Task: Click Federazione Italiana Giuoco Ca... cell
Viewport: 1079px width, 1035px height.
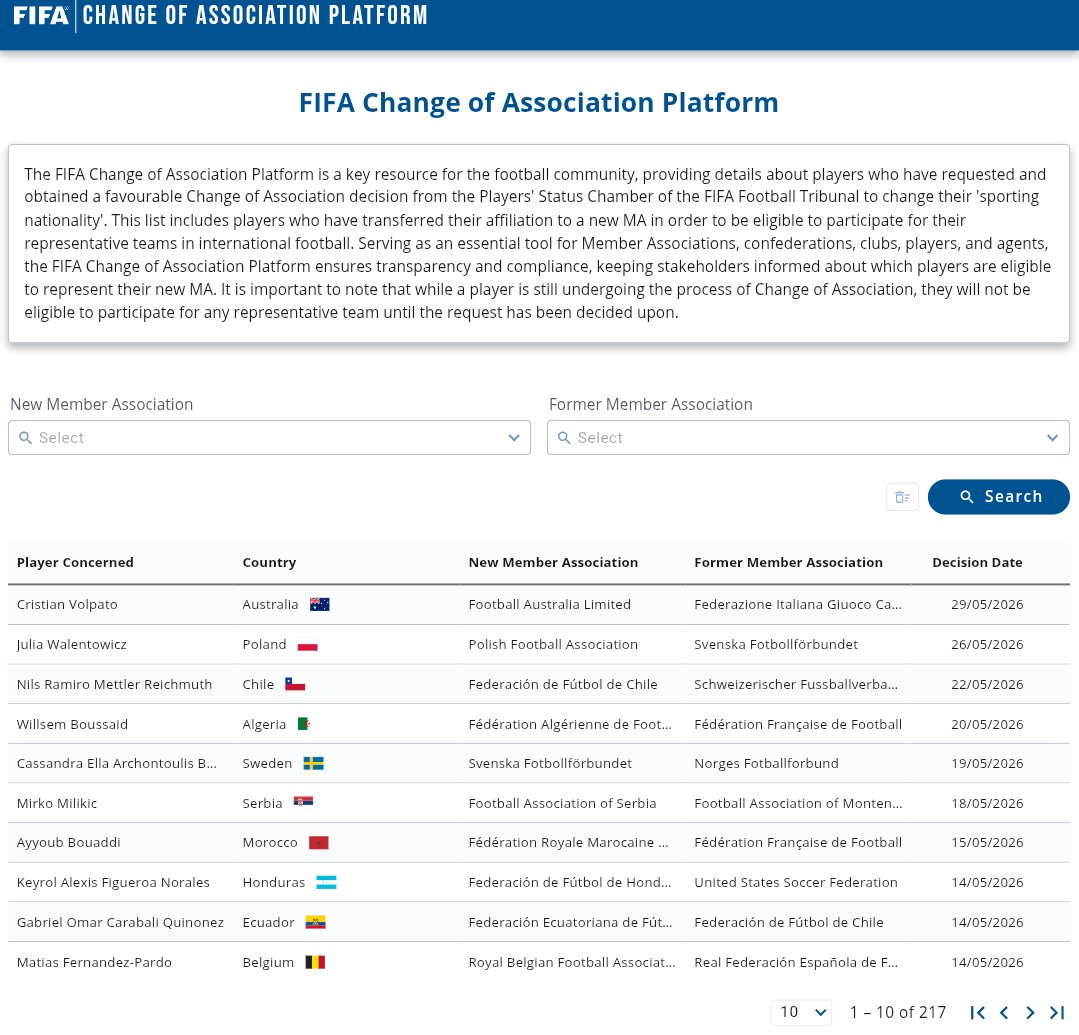Action: [x=798, y=604]
